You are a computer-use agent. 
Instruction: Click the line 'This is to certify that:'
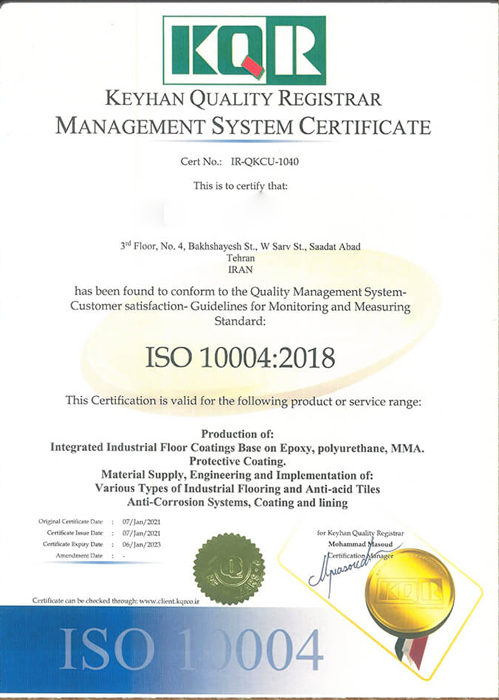[x=240, y=186]
